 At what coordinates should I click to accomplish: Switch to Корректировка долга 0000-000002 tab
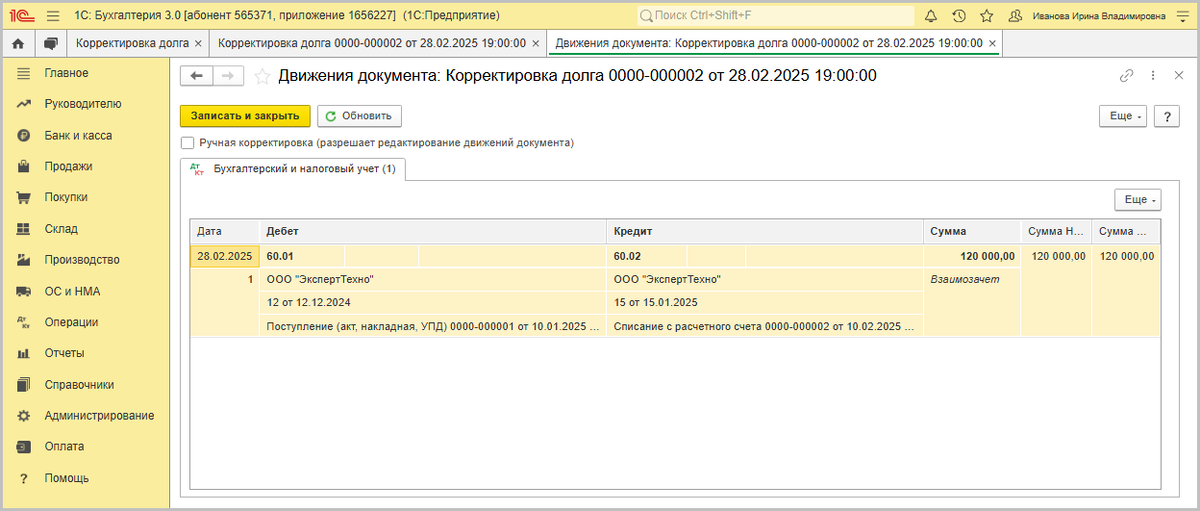pyautogui.click(x=371, y=44)
